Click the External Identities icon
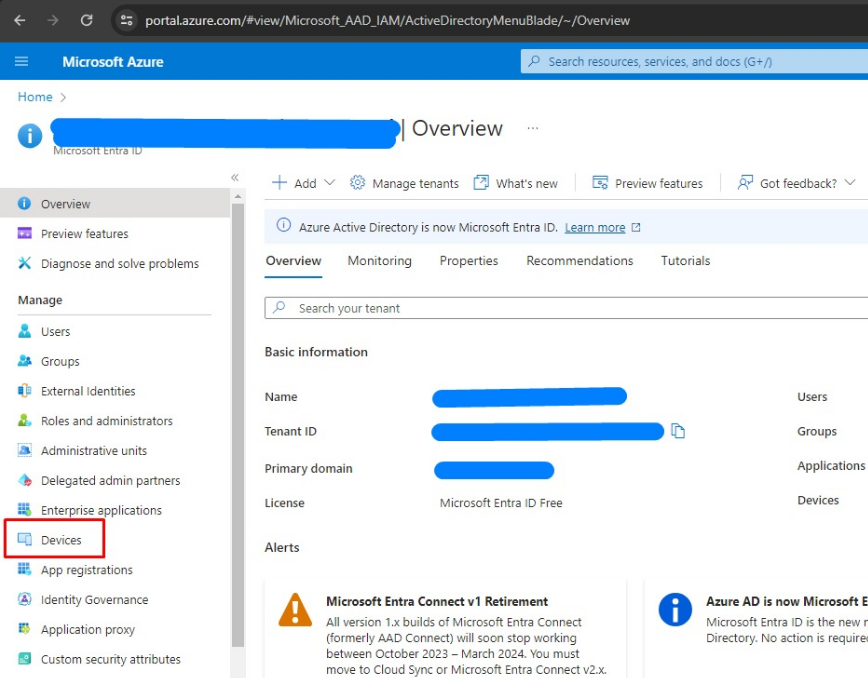This screenshot has height=678, width=868. point(24,391)
